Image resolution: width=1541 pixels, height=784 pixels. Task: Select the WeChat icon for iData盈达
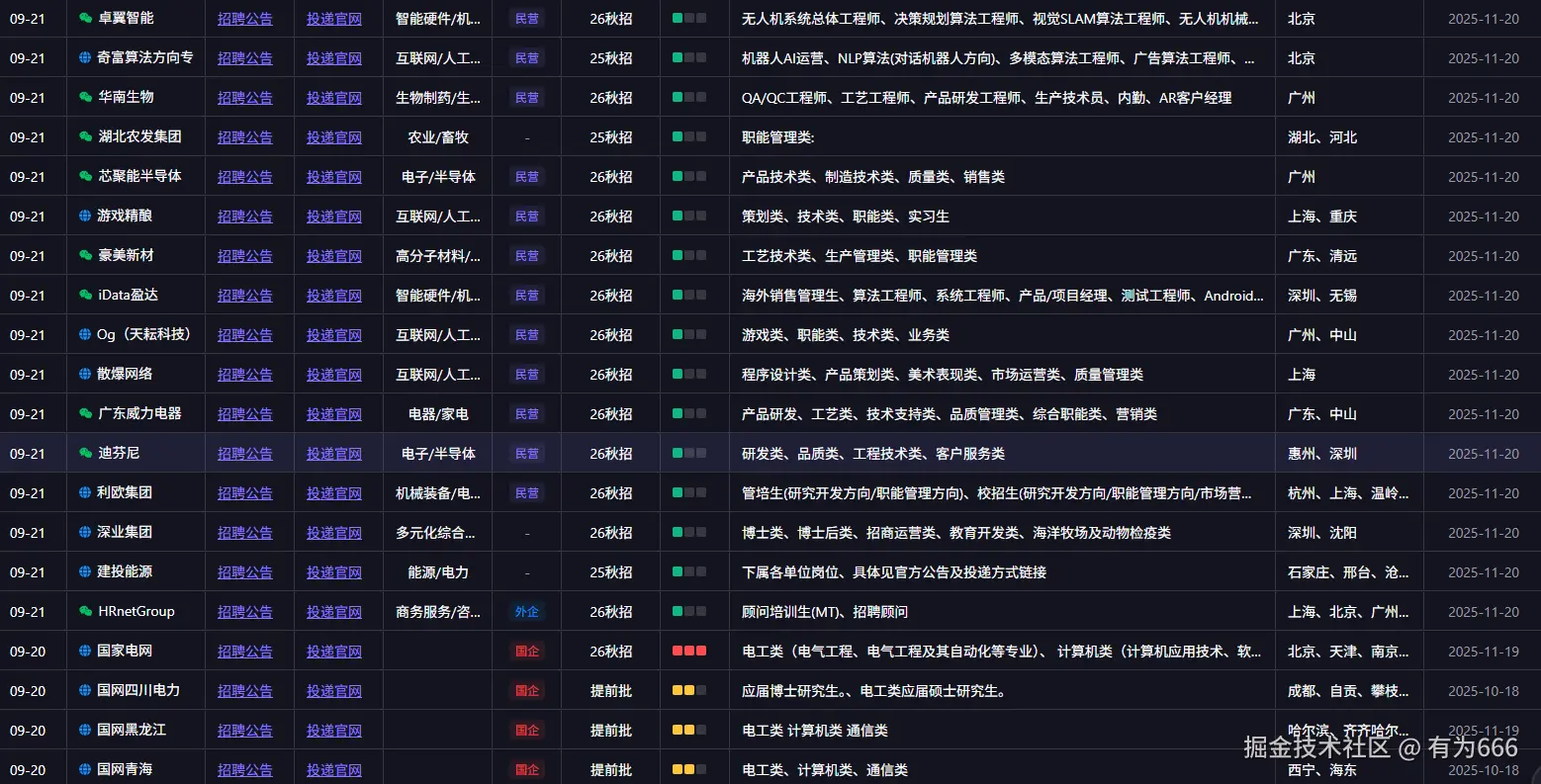(86, 295)
